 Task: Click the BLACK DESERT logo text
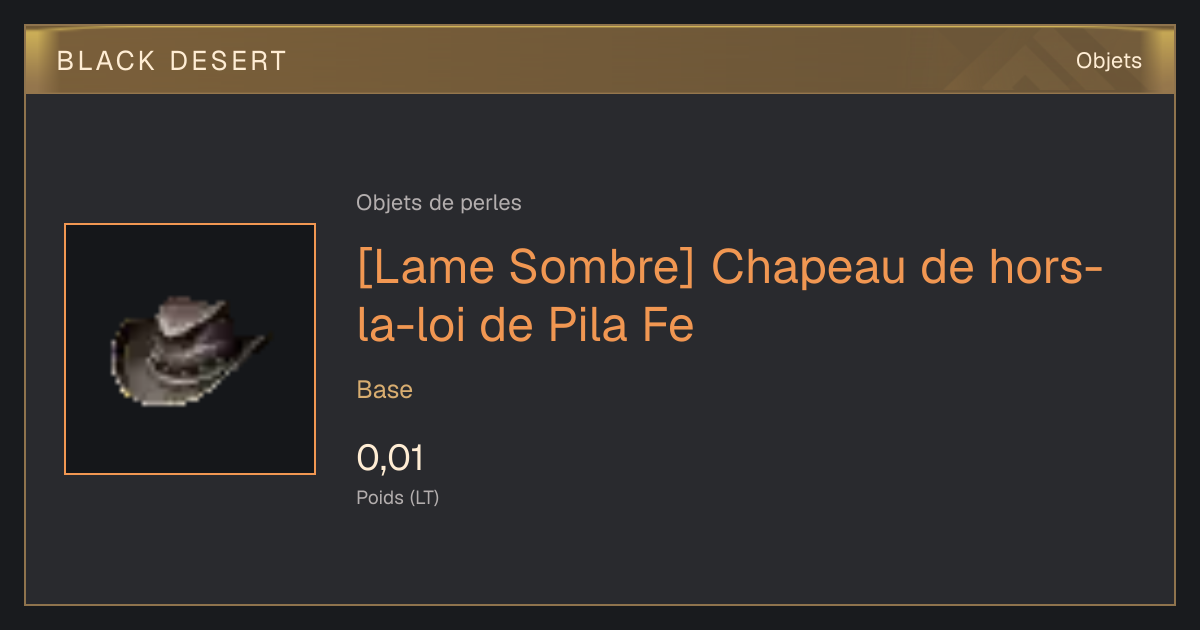(172, 61)
